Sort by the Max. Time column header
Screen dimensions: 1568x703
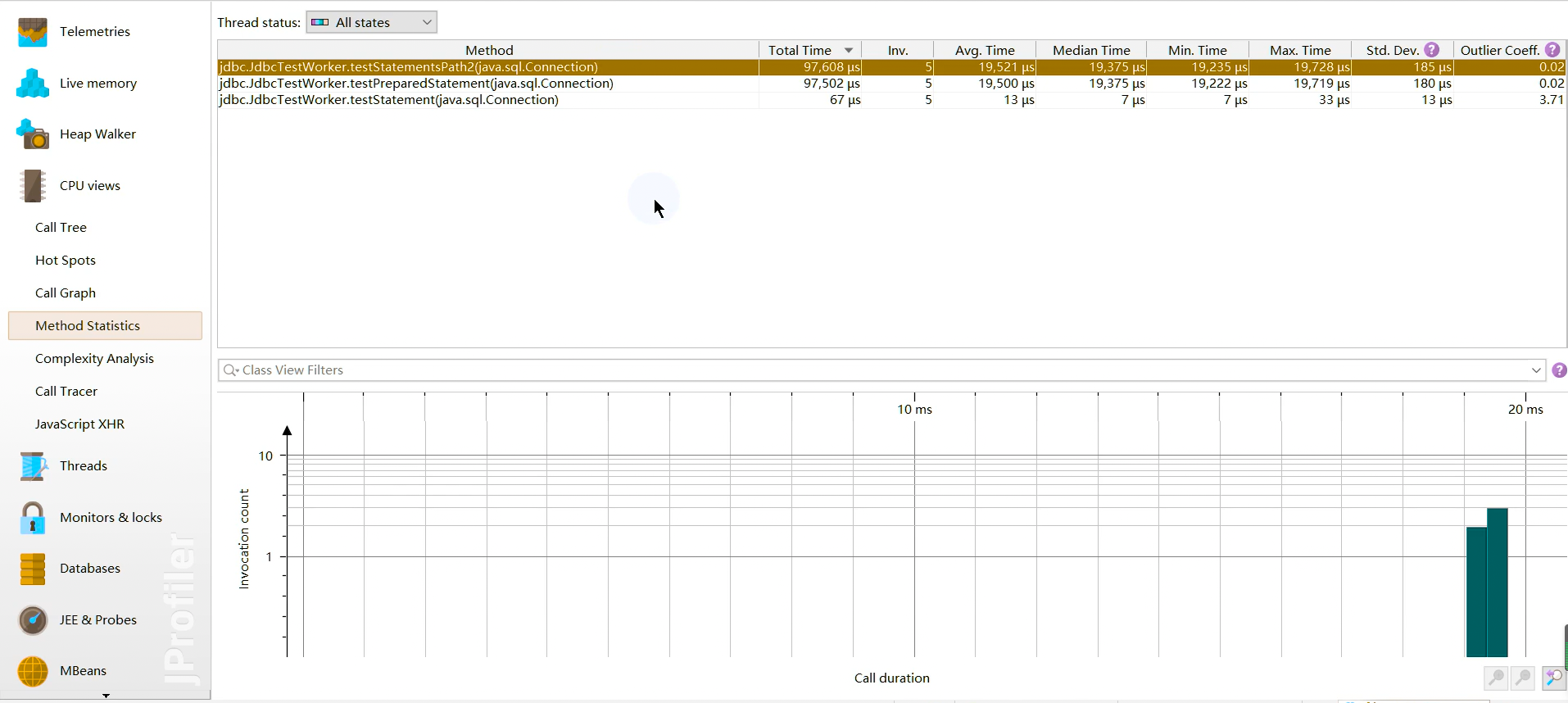(1300, 50)
